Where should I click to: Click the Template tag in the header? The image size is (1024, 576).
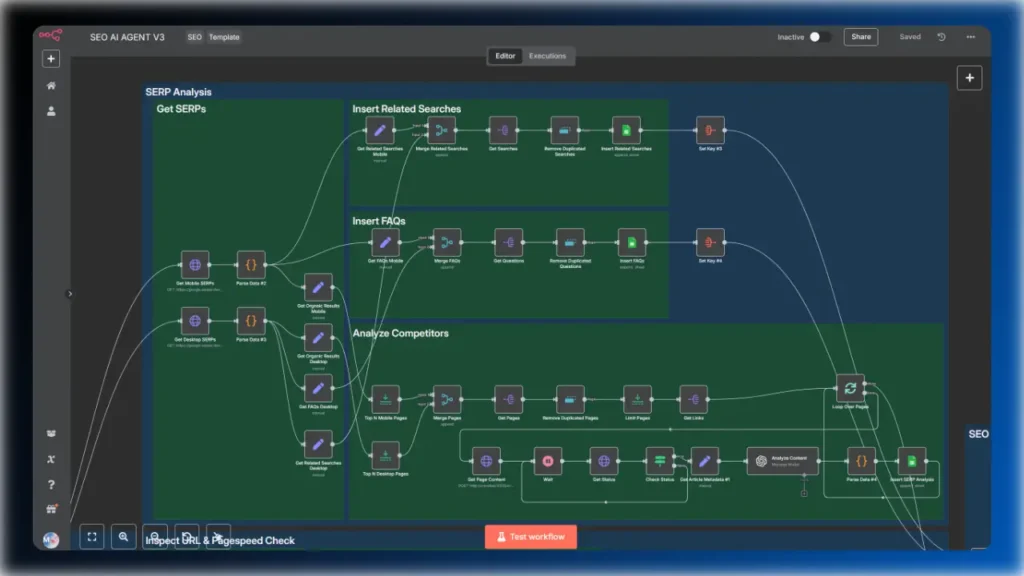[224, 37]
